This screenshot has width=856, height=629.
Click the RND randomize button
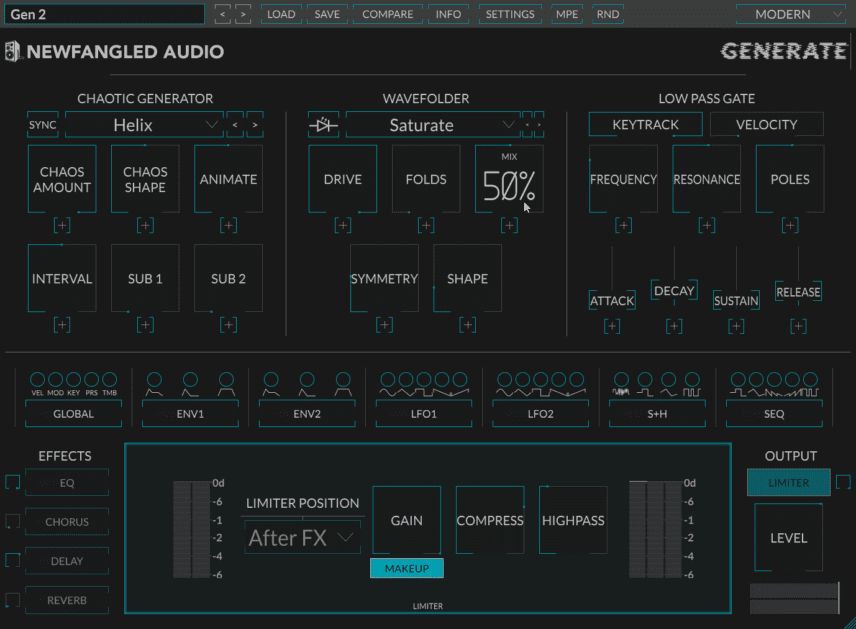608,14
